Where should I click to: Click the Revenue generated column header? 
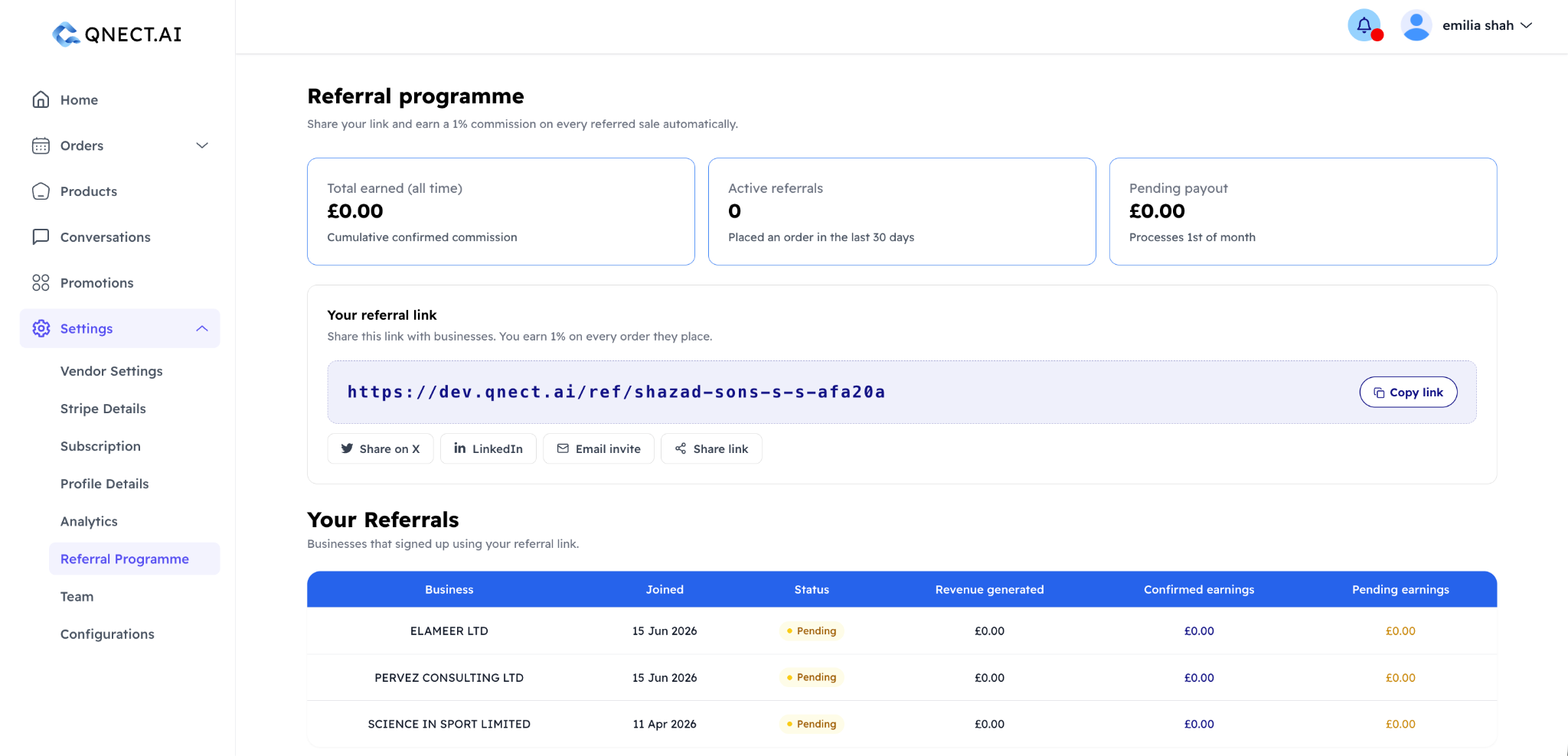pos(989,589)
